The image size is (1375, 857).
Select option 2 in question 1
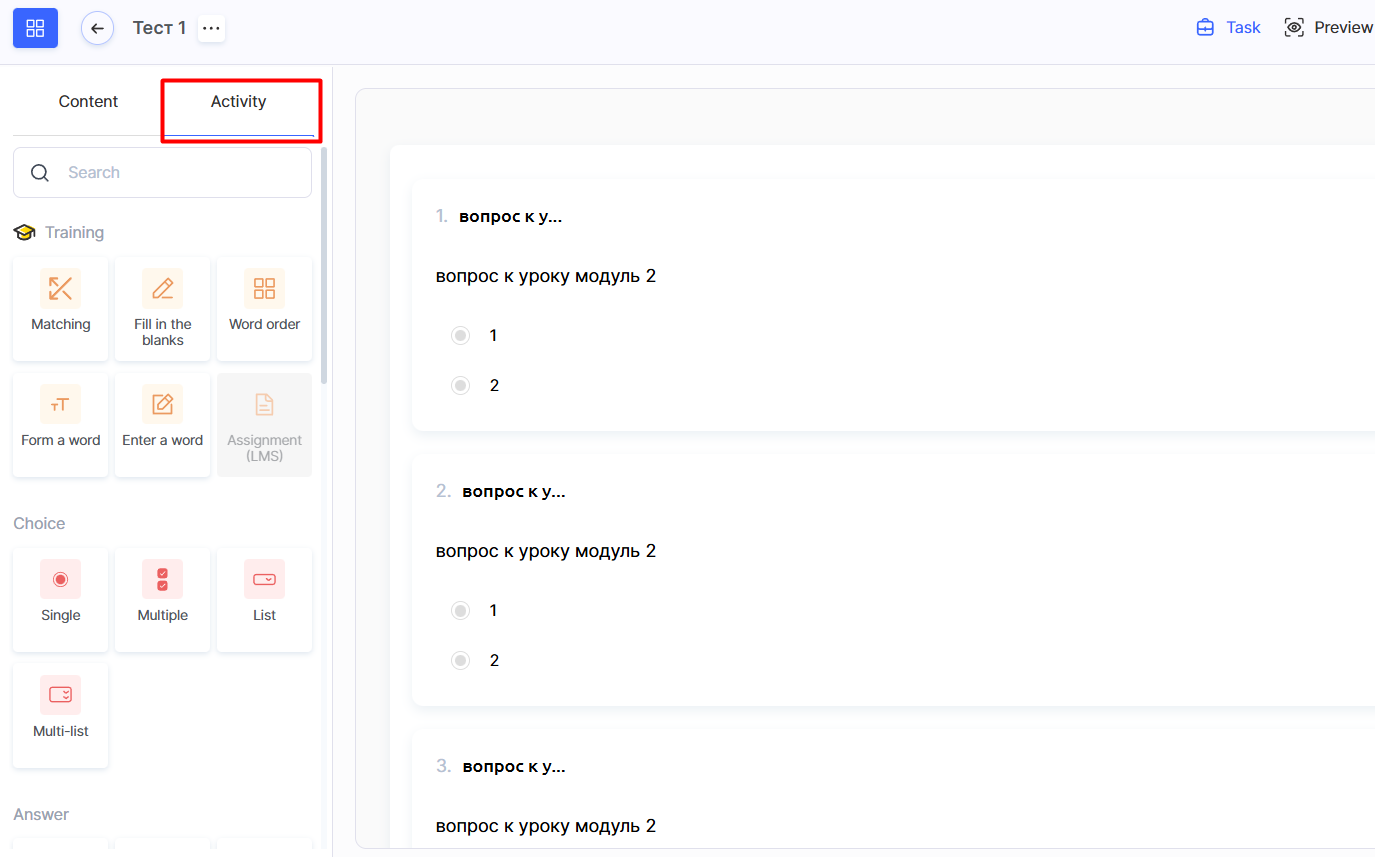coord(460,386)
